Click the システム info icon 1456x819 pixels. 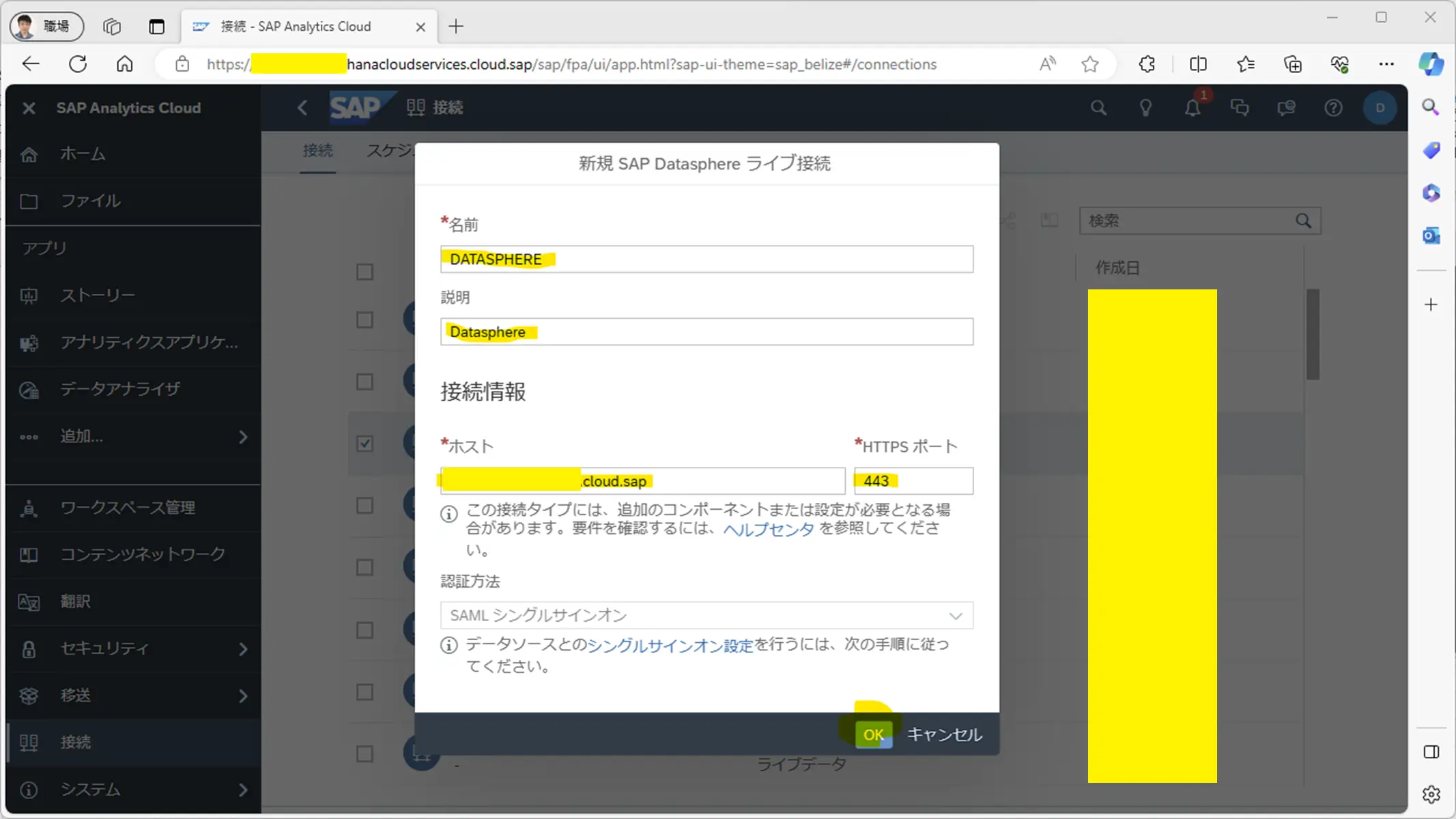29,790
